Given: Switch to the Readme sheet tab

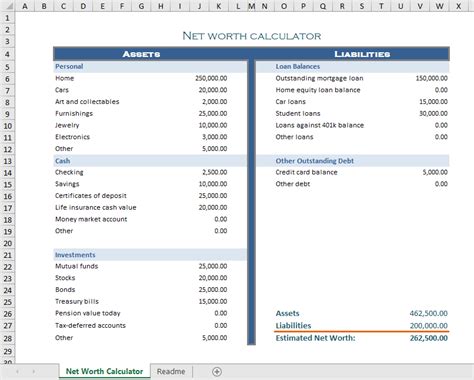Looking at the screenshot, I should (171, 371).
